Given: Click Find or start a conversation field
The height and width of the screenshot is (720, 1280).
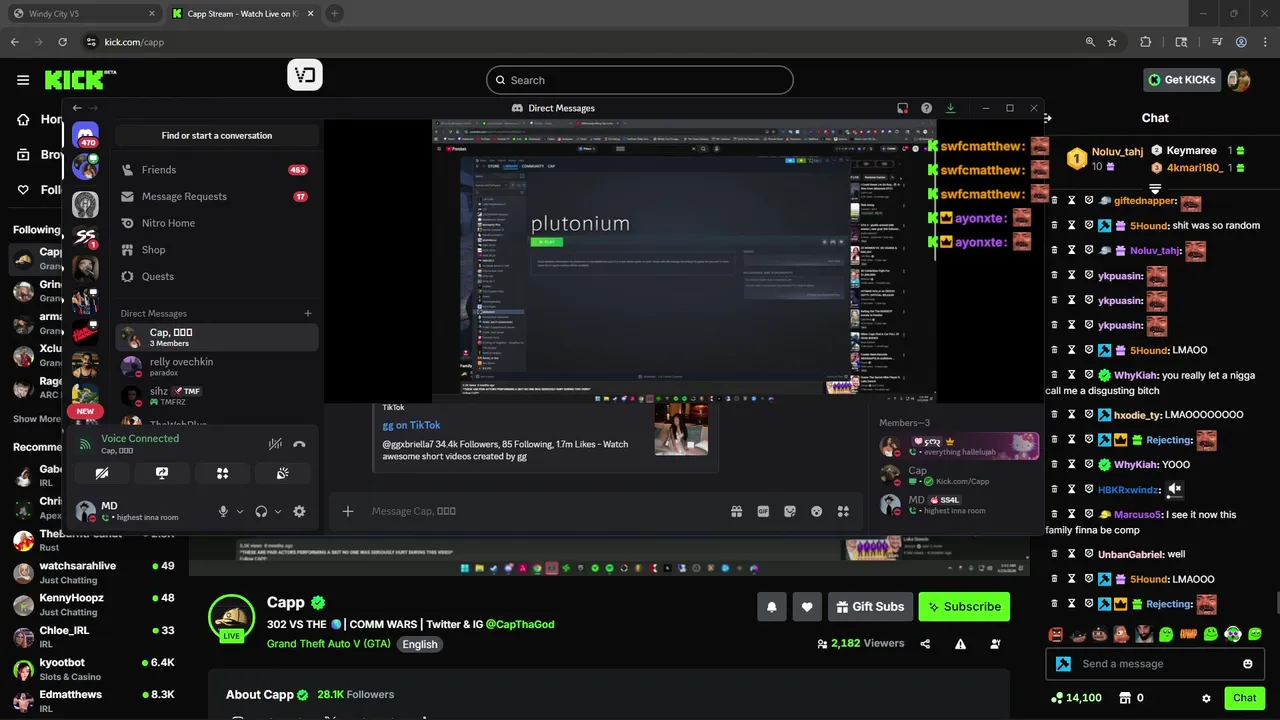Looking at the screenshot, I should point(217,136).
